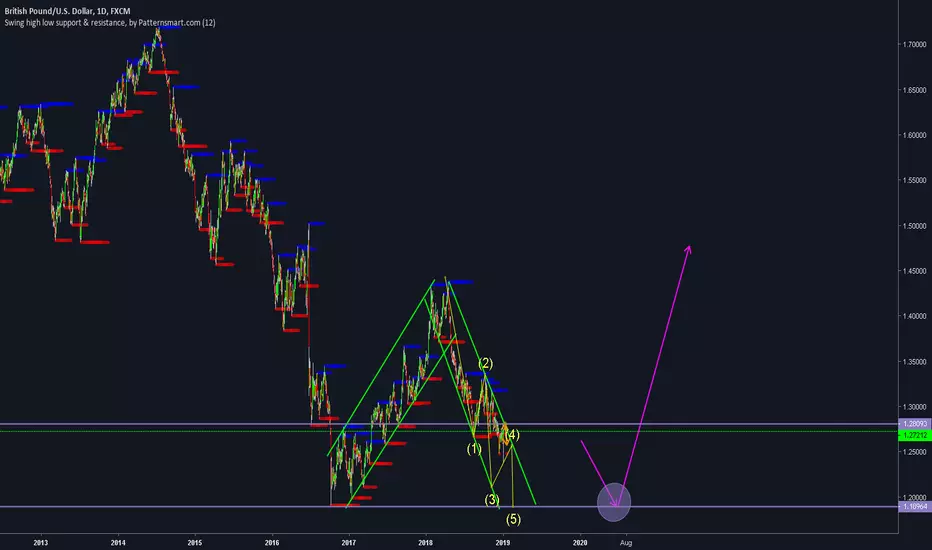
Task: Click the 2016 time axis label
Action: pos(272,542)
